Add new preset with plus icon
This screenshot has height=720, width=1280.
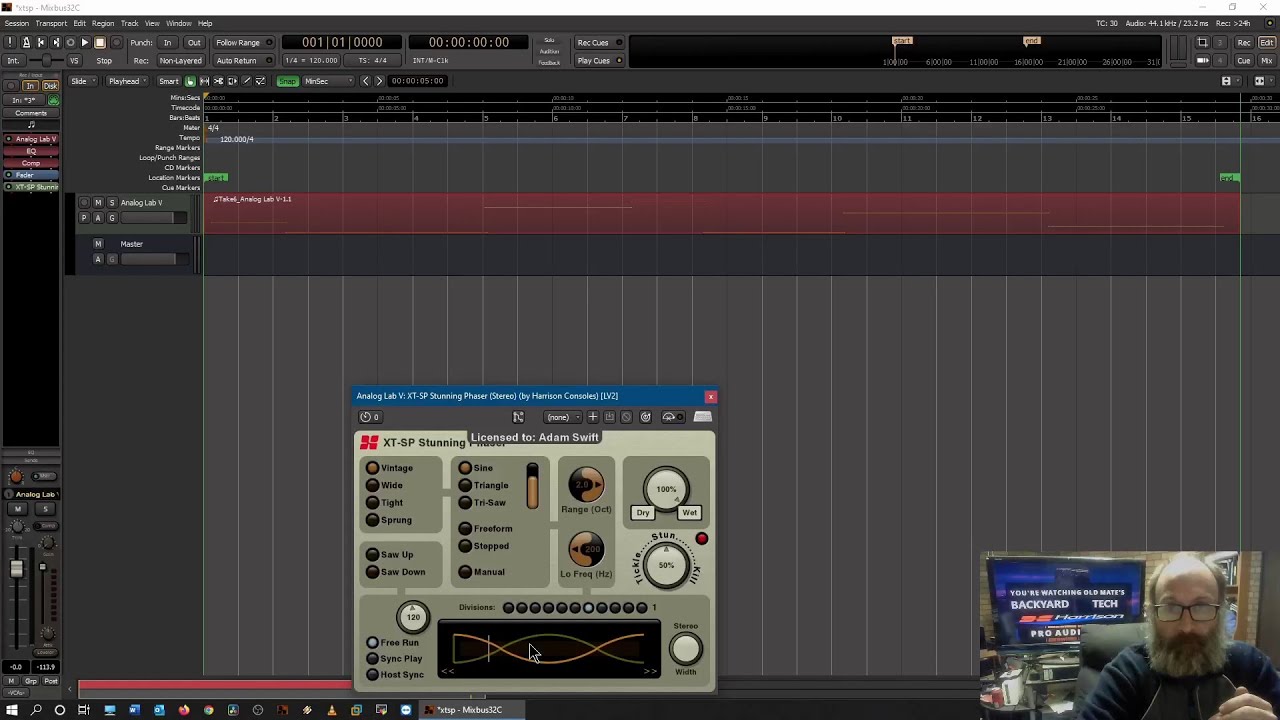point(593,417)
